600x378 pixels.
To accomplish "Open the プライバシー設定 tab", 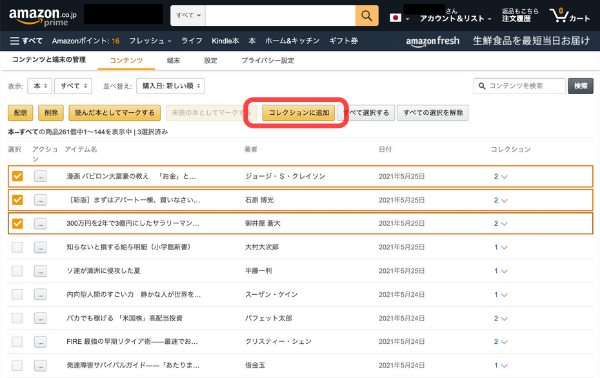I will (267, 60).
